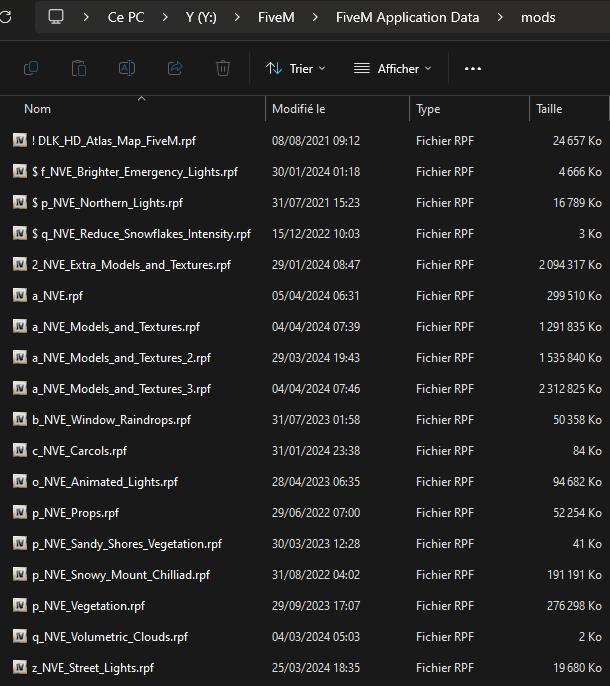Viewport: 610px width, 686px height.
Task: Navigate to Ce PC in breadcrumb
Action: click(x=126, y=18)
